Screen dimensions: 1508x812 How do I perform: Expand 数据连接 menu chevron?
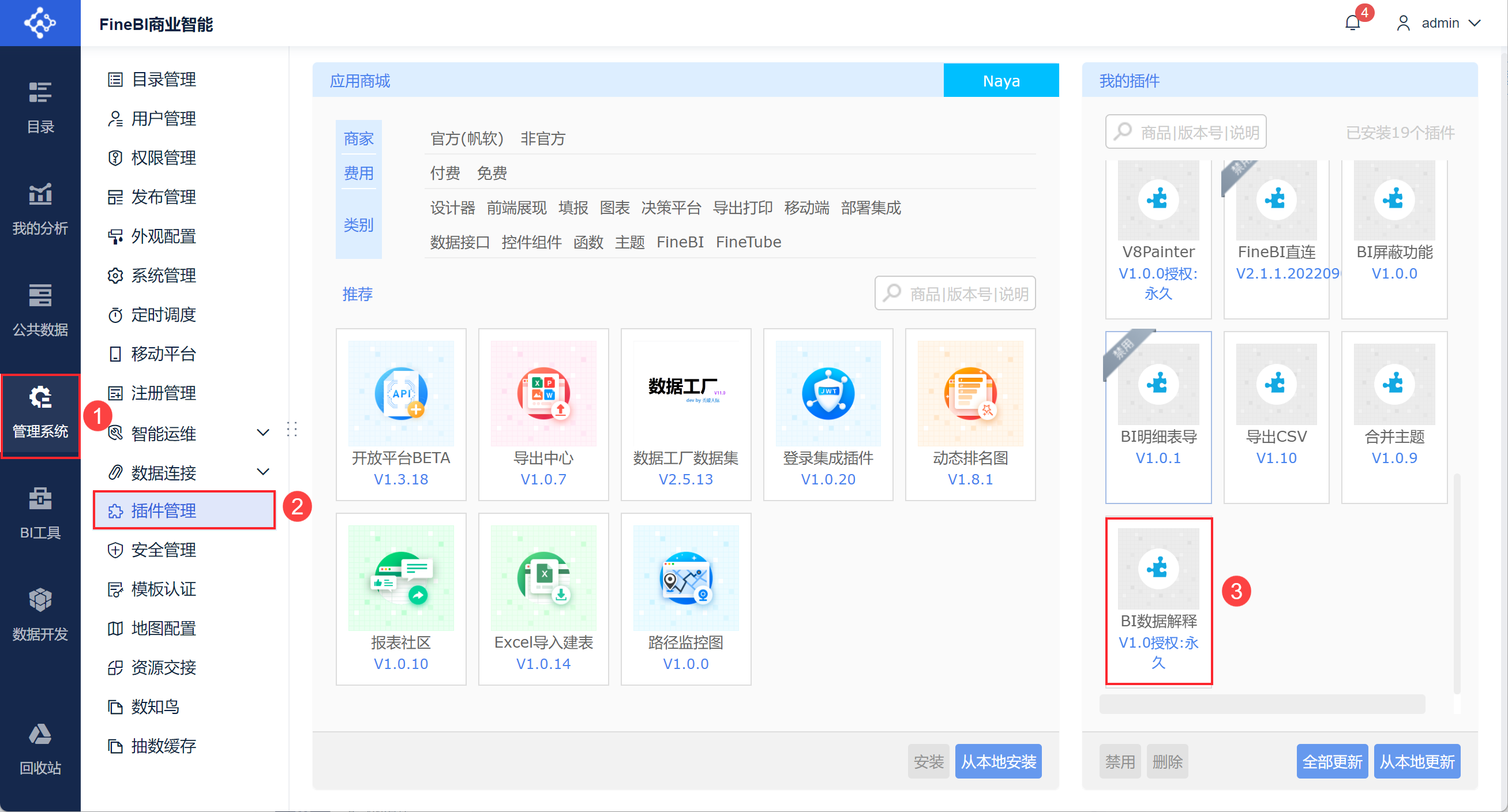click(x=263, y=472)
